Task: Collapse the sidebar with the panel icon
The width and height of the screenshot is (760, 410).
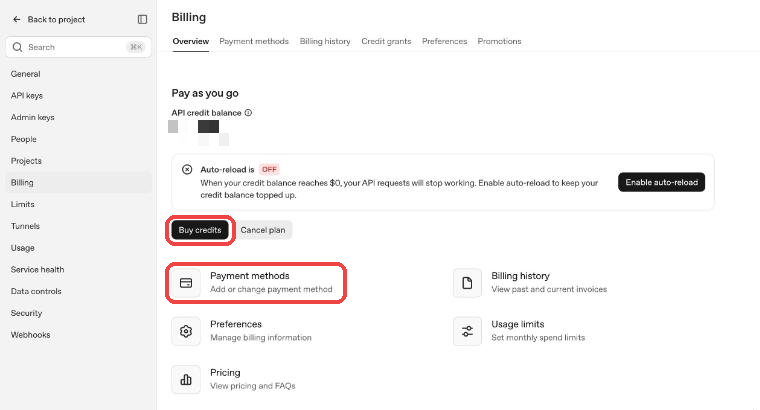Action: [x=142, y=19]
